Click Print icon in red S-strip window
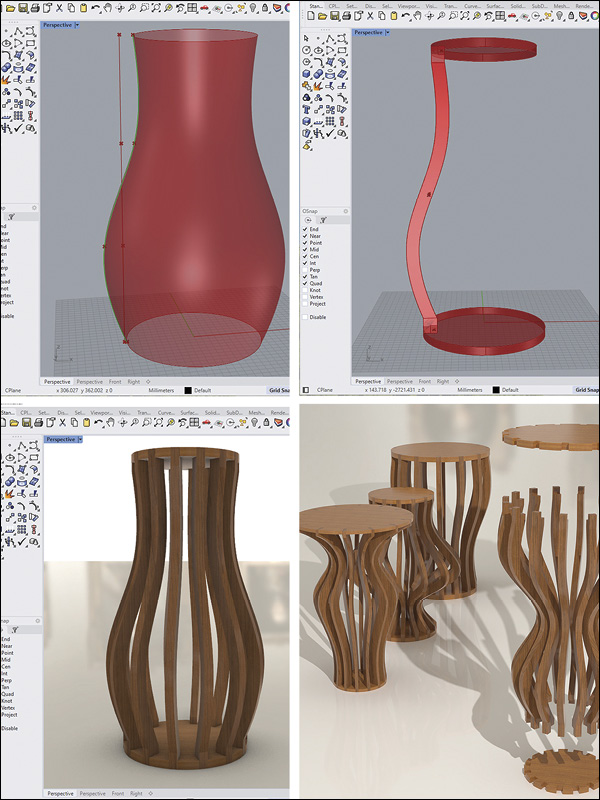600x800 pixels. pos(346,16)
